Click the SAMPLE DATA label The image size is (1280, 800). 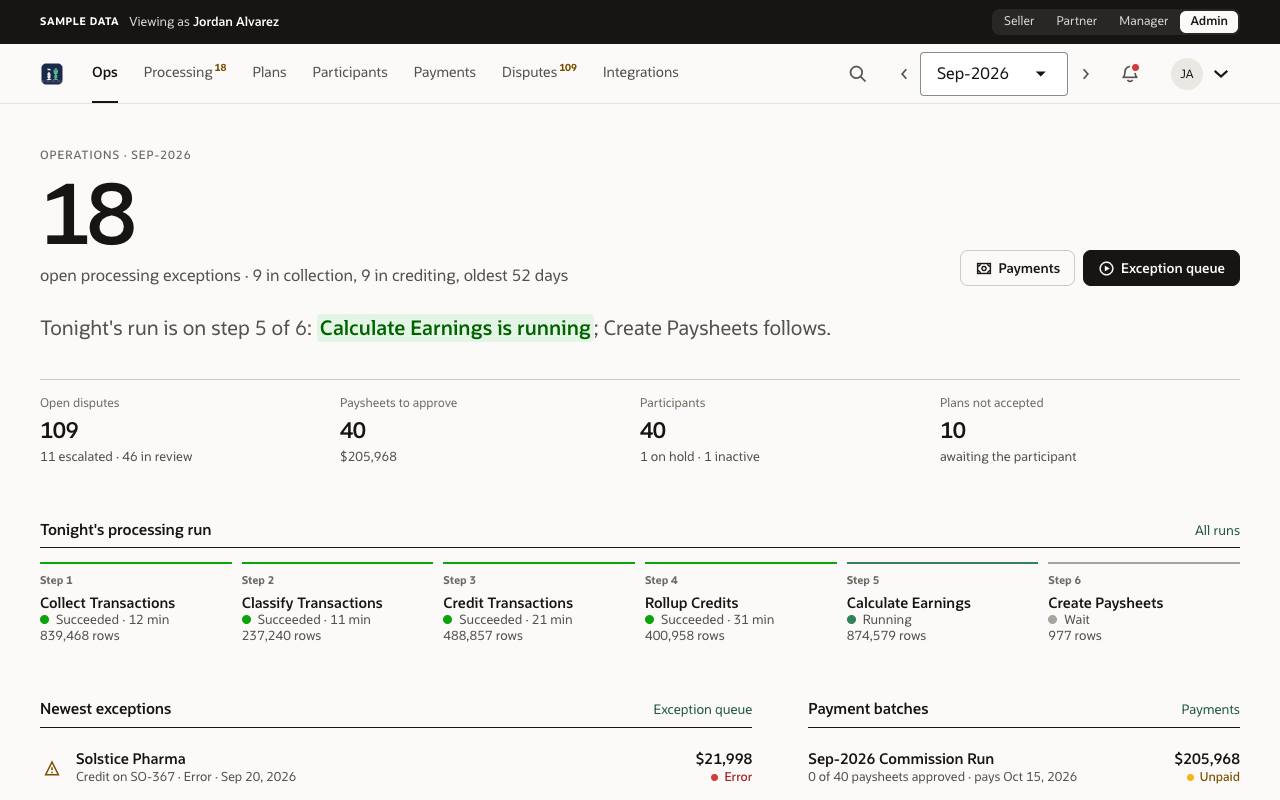[79, 21]
